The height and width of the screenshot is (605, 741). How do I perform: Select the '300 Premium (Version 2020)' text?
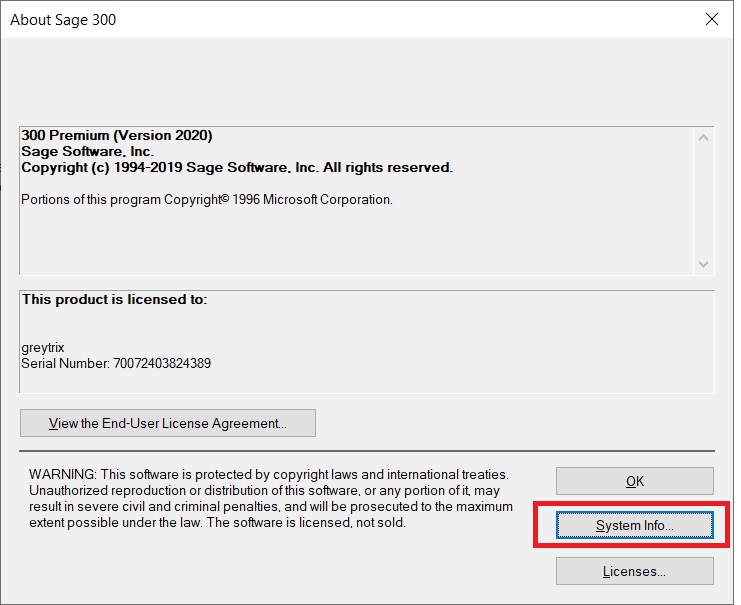(x=118, y=136)
